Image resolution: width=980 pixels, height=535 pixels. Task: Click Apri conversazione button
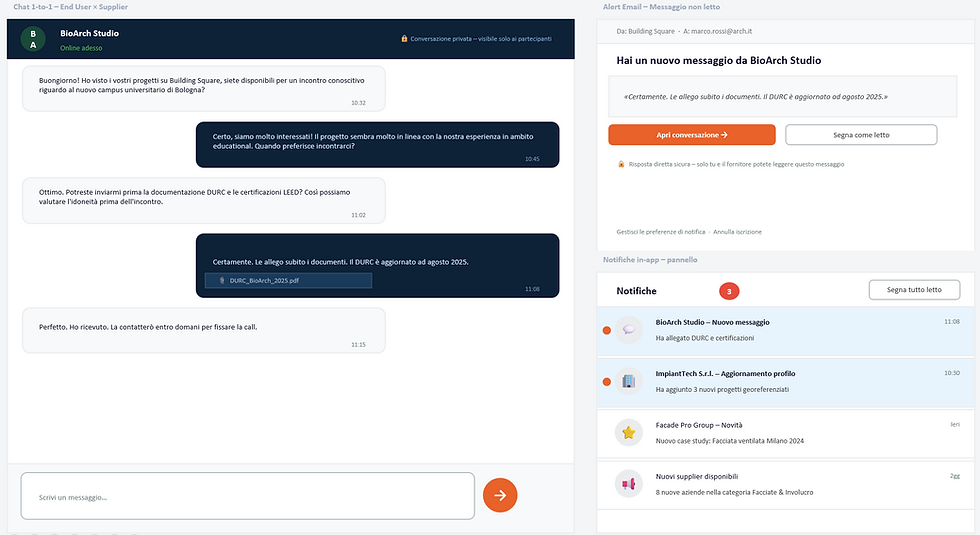(x=692, y=135)
